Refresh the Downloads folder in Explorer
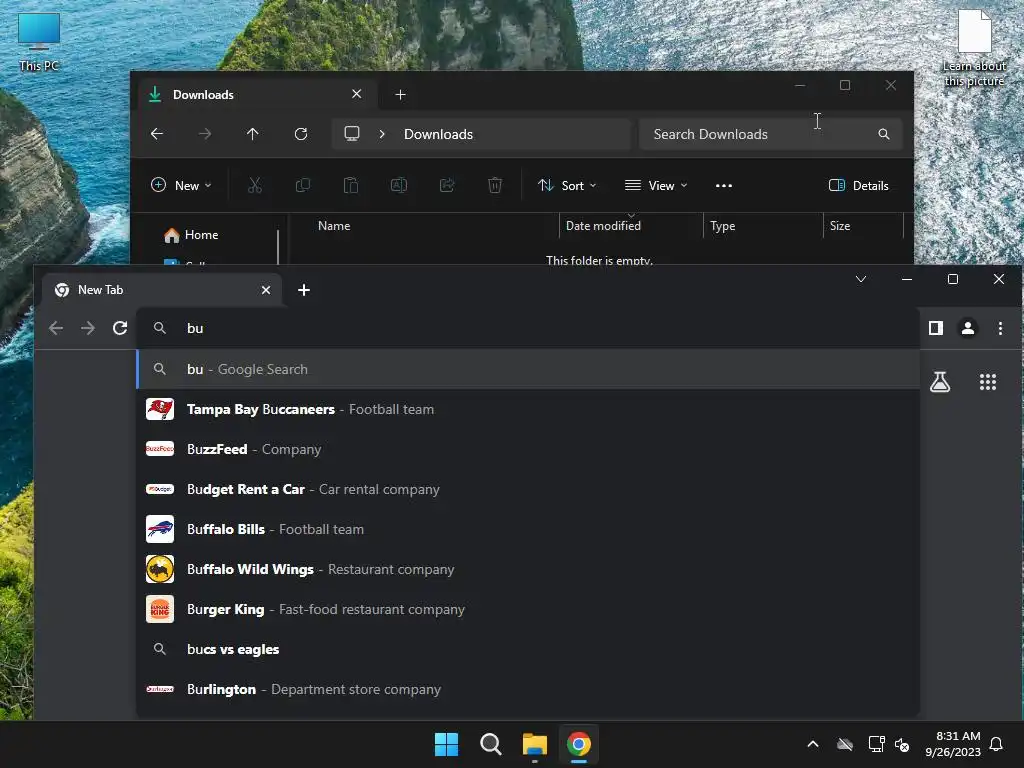Image resolution: width=1024 pixels, height=768 pixels. coord(301,134)
